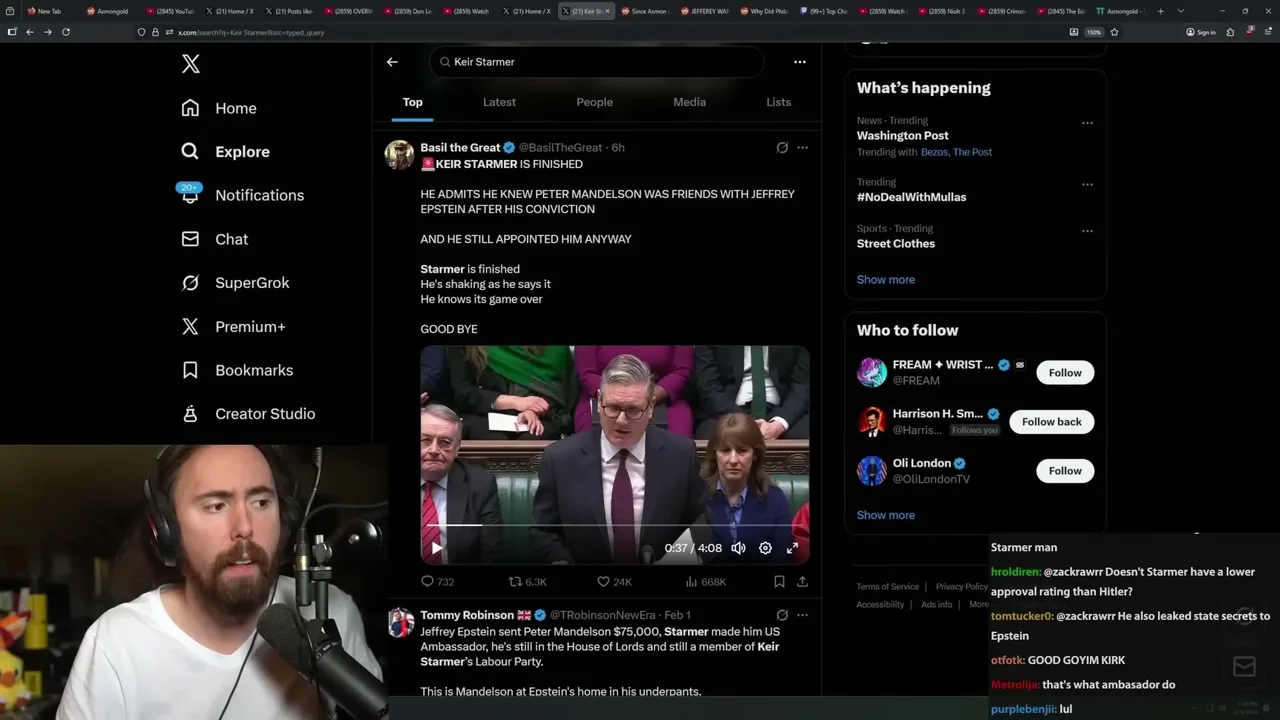Click back arrow beside search box
1280x720 pixels.
[392, 62]
